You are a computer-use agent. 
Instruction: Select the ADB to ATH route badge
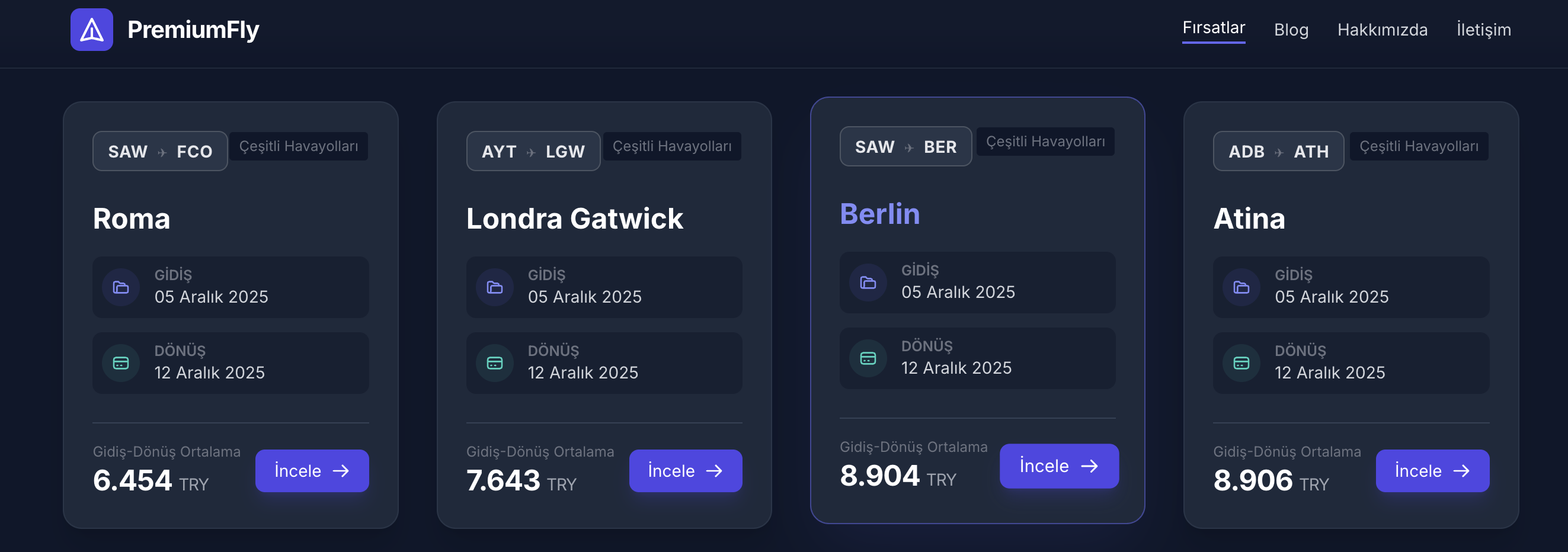point(1278,151)
